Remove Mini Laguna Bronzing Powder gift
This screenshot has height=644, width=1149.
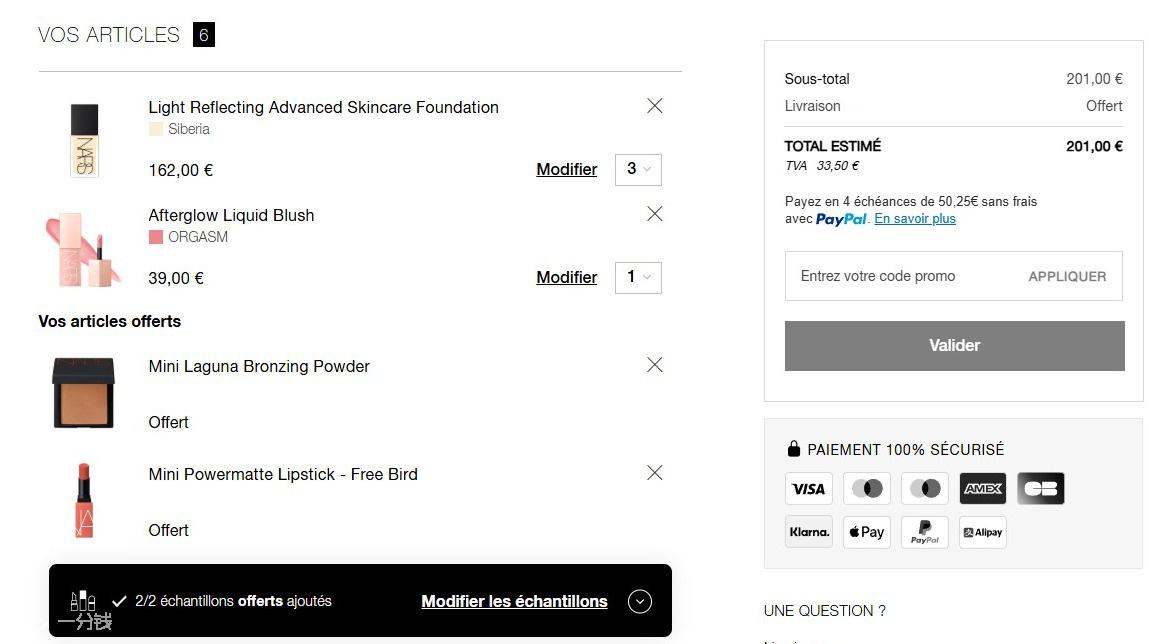click(654, 365)
